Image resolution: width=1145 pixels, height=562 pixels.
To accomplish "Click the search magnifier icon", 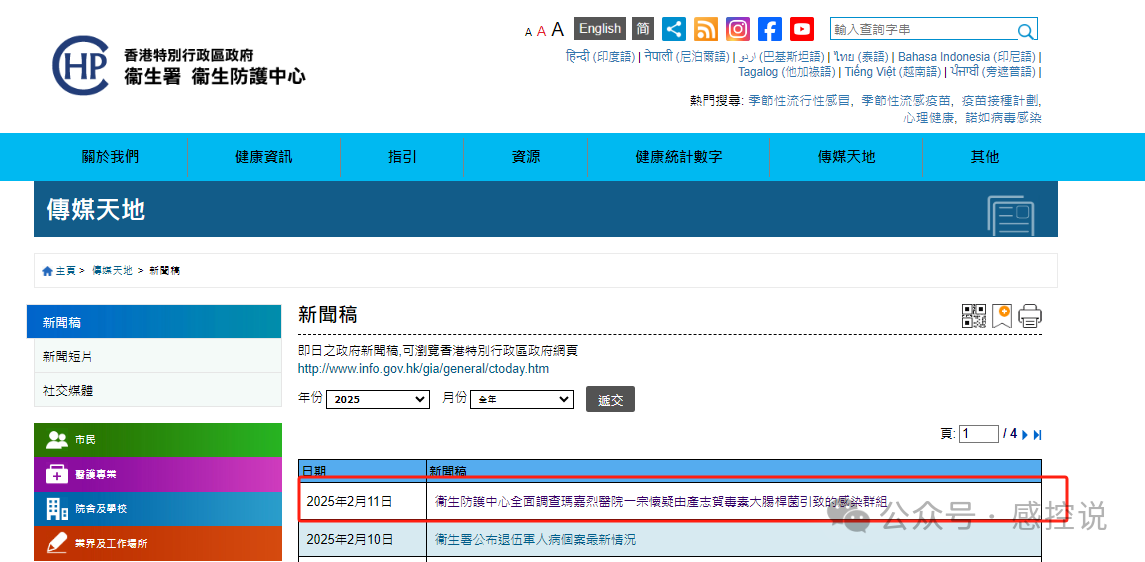I will [1026, 31].
